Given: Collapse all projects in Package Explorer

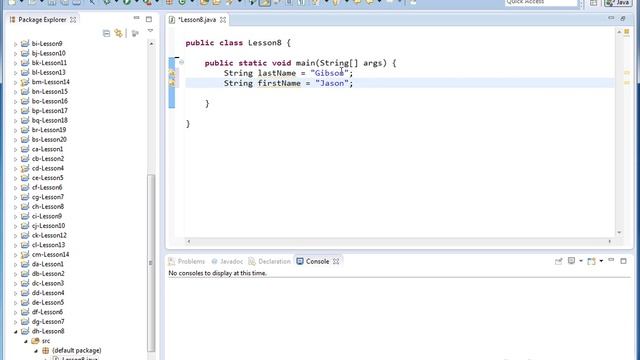Looking at the screenshot, I should pyautogui.click(x=107, y=33).
